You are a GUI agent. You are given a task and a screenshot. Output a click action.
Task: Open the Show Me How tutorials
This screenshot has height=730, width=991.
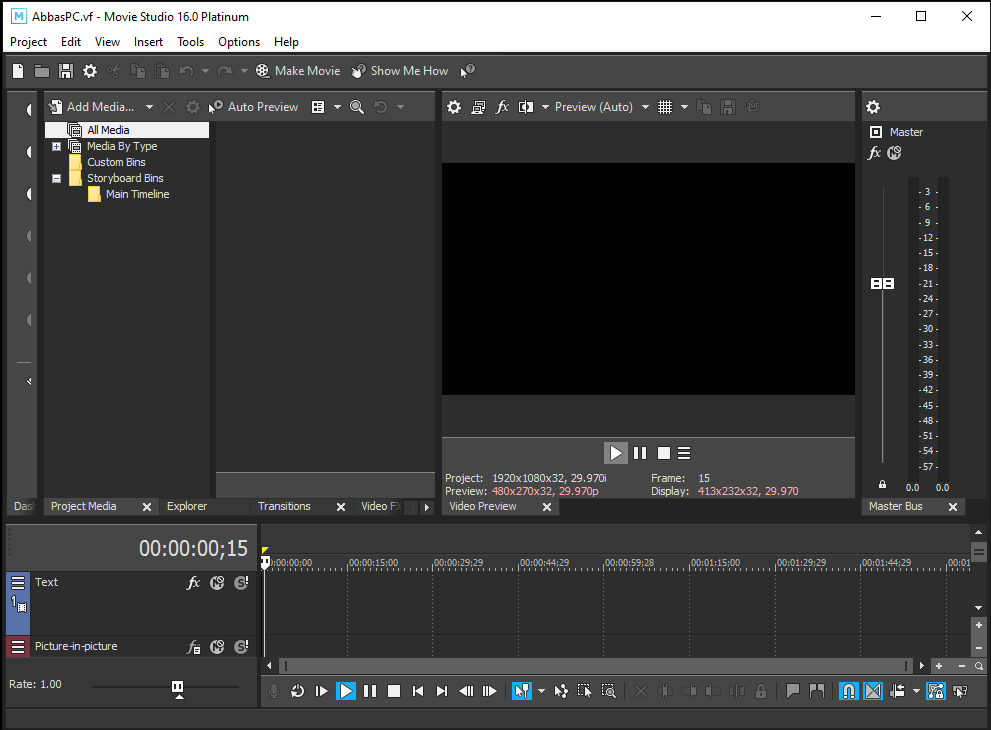400,71
